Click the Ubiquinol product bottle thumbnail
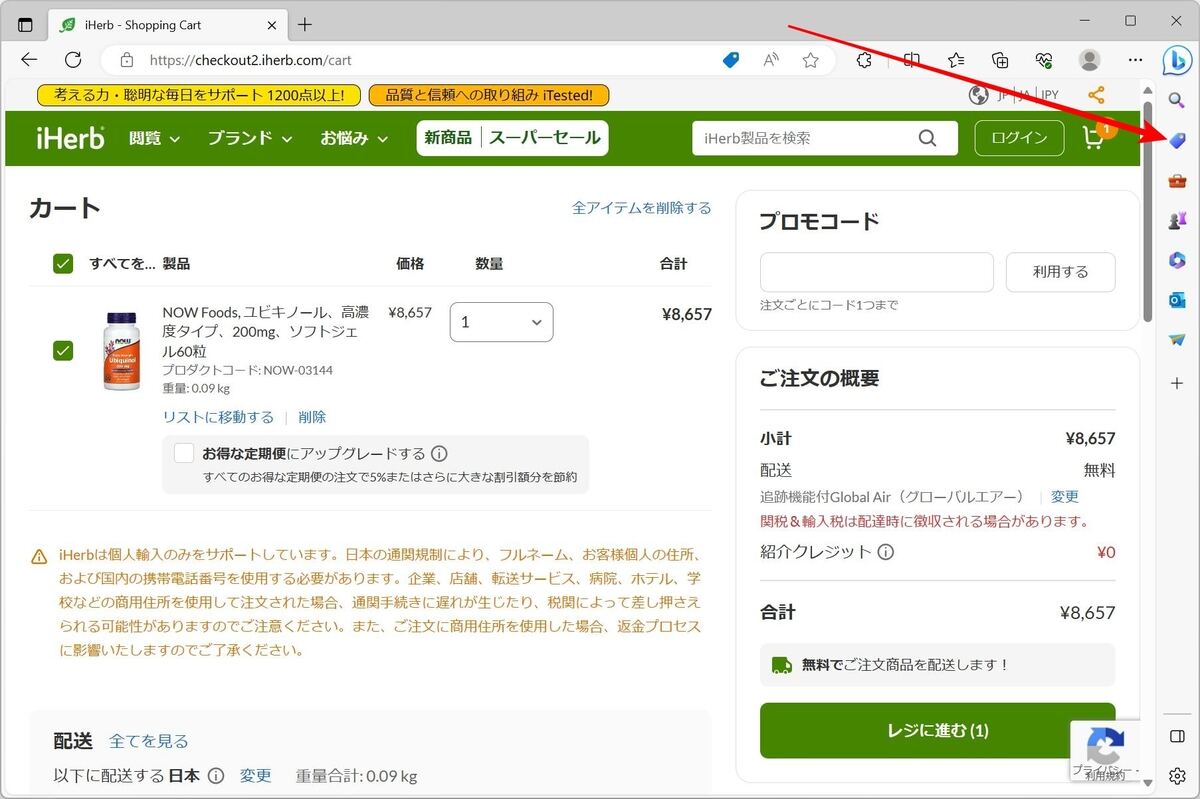 (121, 351)
